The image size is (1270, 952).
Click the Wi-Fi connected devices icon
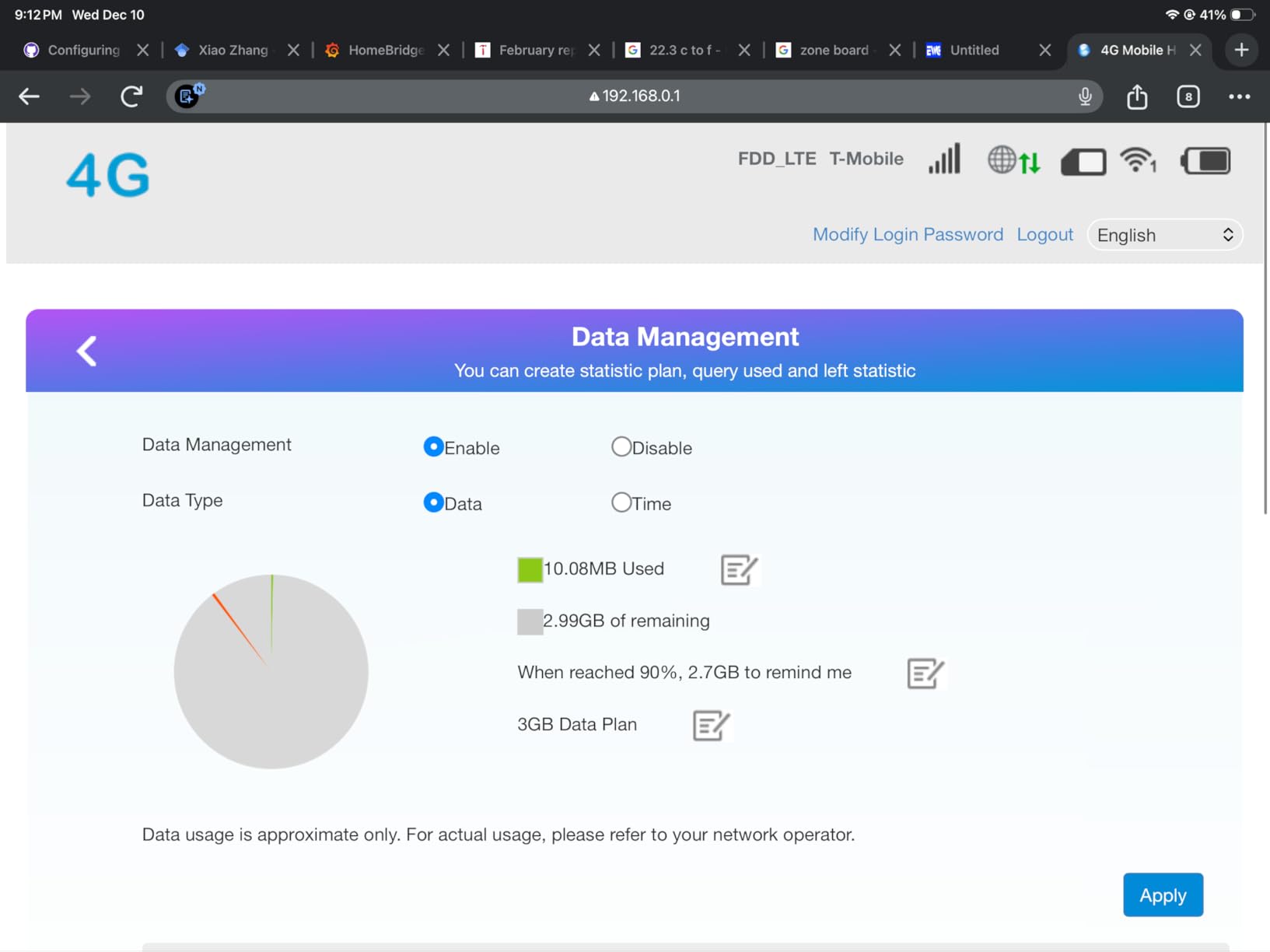tap(1138, 160)
